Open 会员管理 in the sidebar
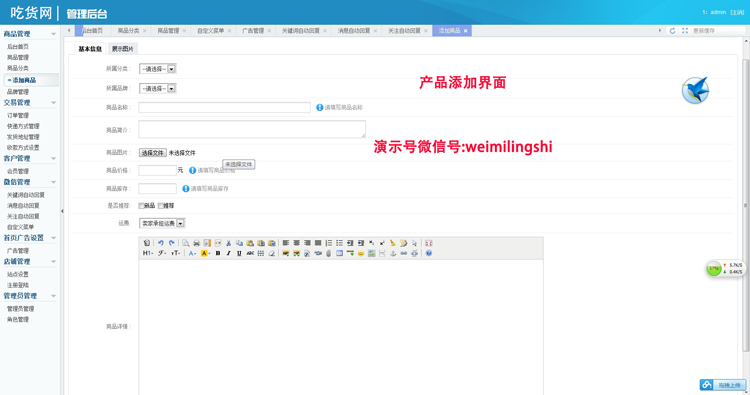This screenshot has height=395, width=750. coord(18,171)
